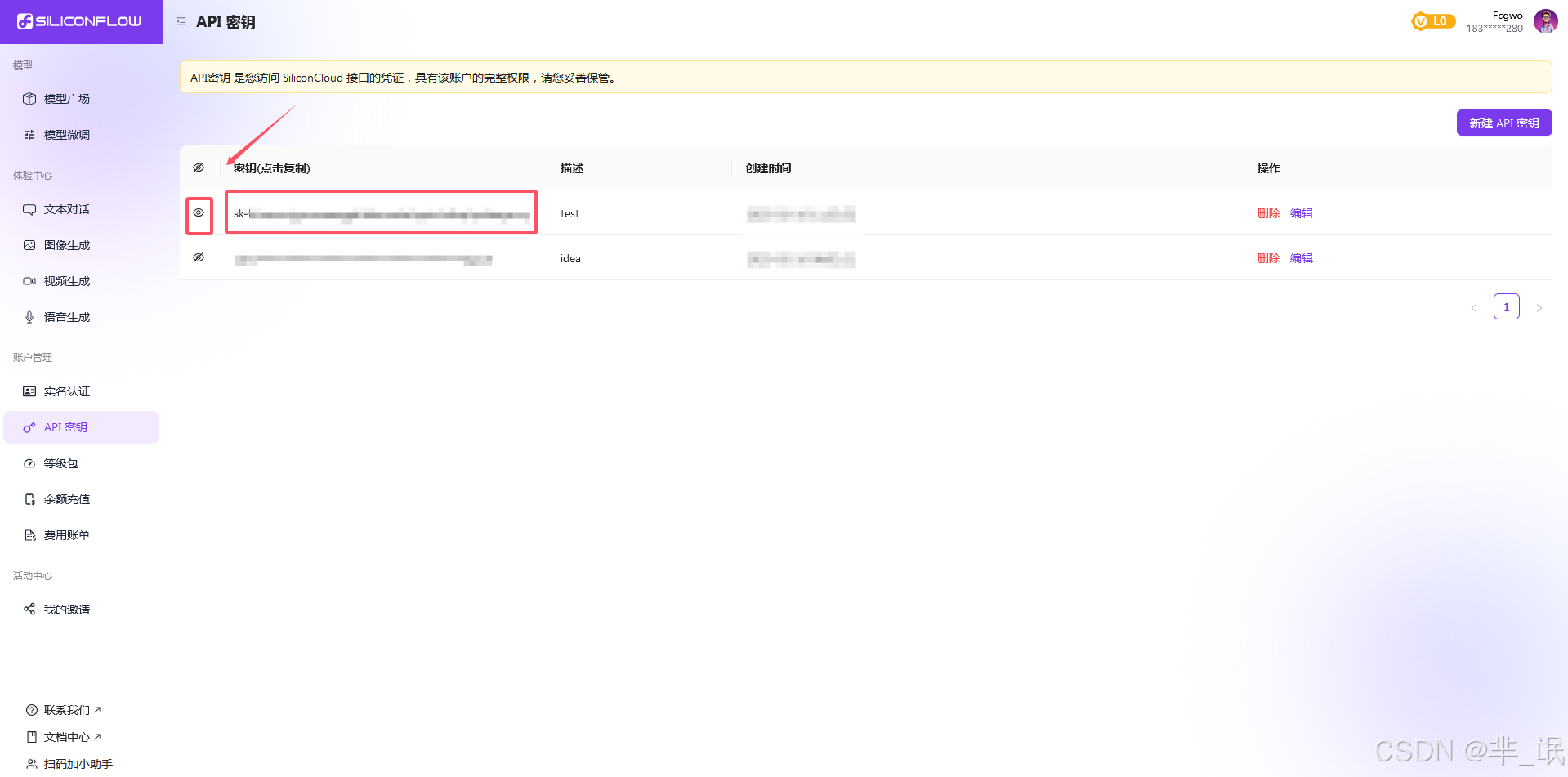Click the 创建时间 column header
The width and height of the screenshot is (1568, 777).
coord(768,168)
